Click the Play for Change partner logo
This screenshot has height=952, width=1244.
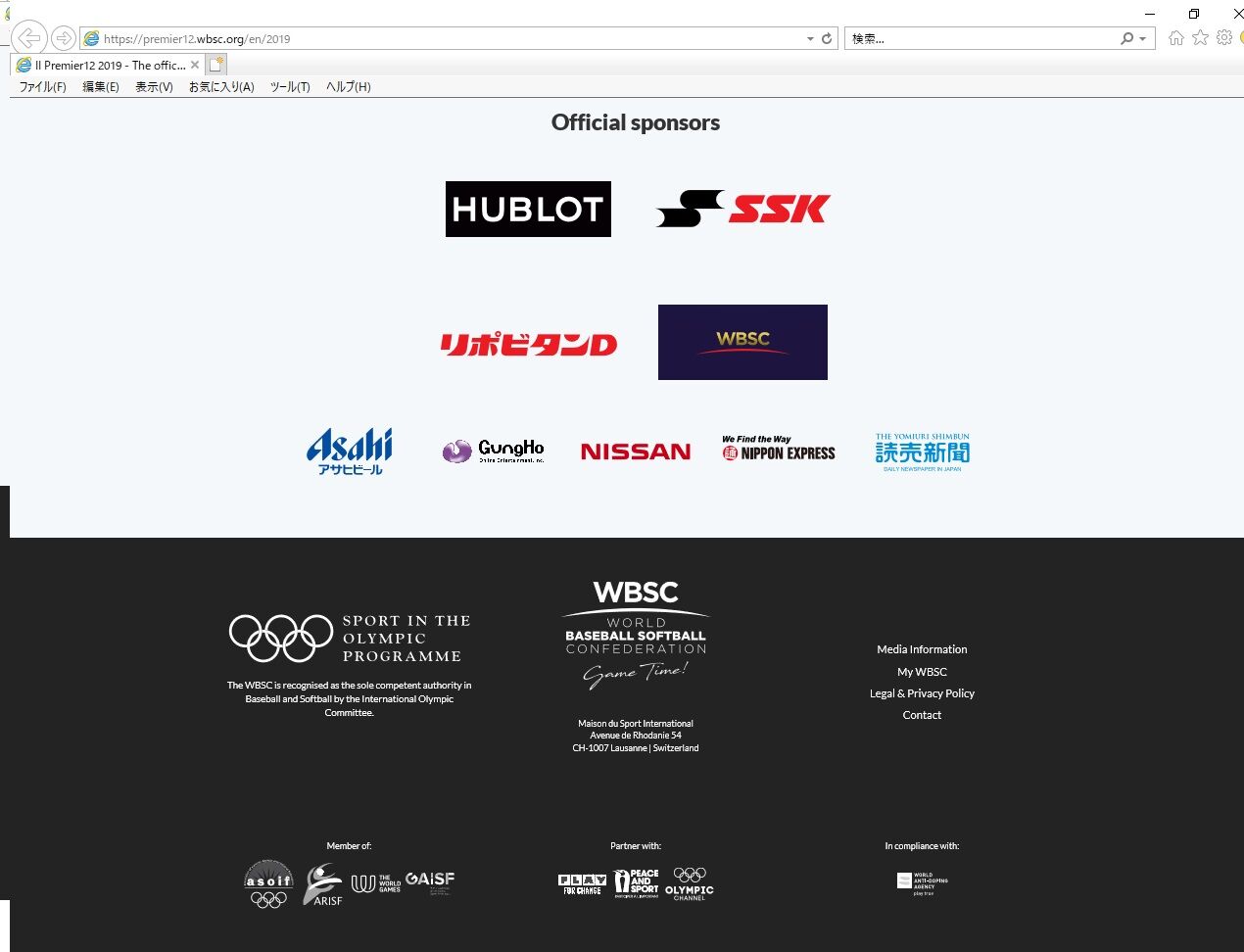click(582, 884)
